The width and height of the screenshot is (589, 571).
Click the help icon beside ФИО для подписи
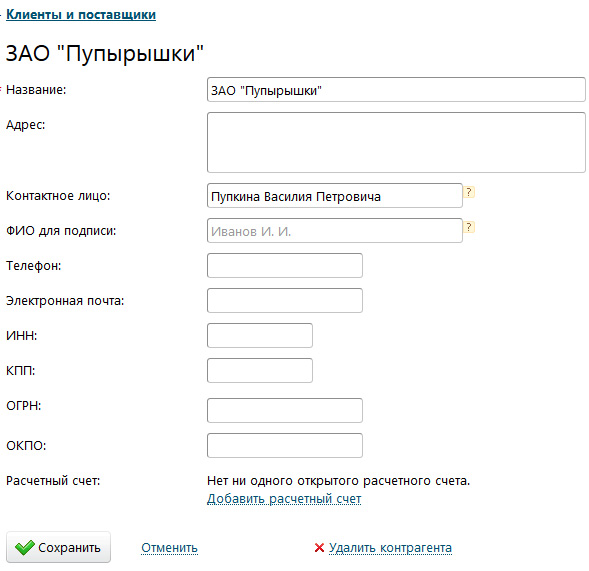click(x=469, y=227)
